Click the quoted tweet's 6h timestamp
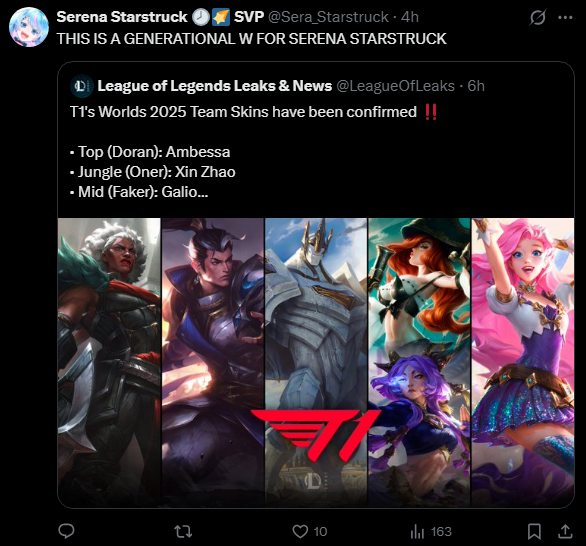This screenshot has width=586, height=546. click(476, 86)
